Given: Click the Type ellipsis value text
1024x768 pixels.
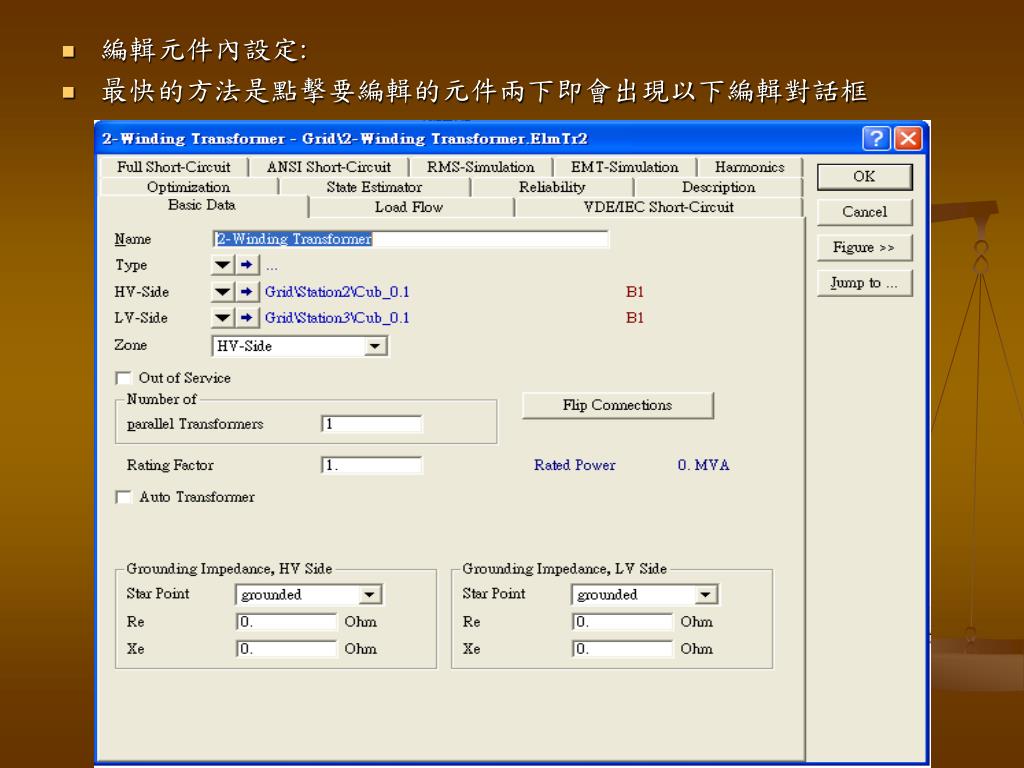Looking at the screenshot, I should (x=272, y=267).
